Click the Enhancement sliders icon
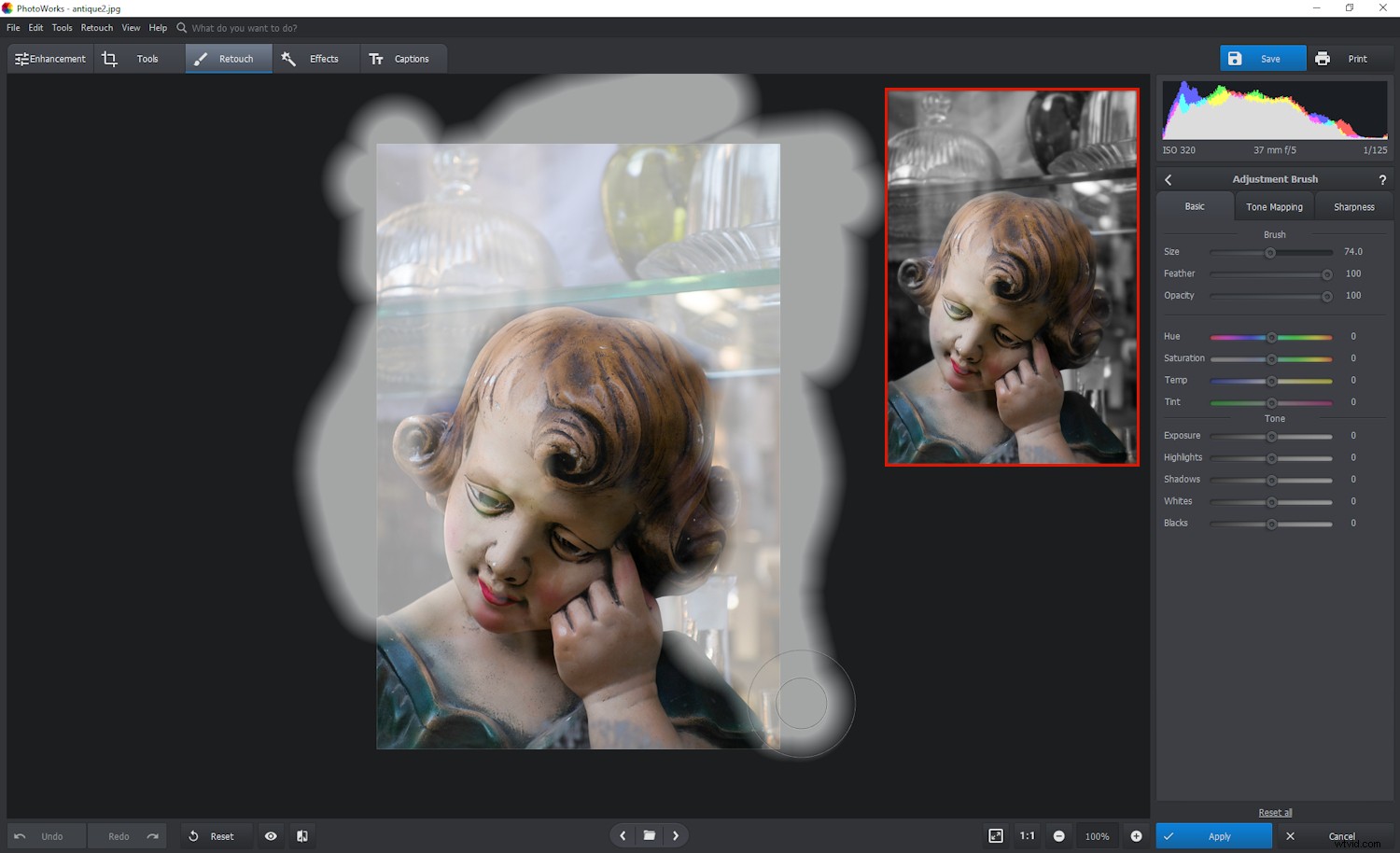1400x853 pixels. tap(21, 58)
